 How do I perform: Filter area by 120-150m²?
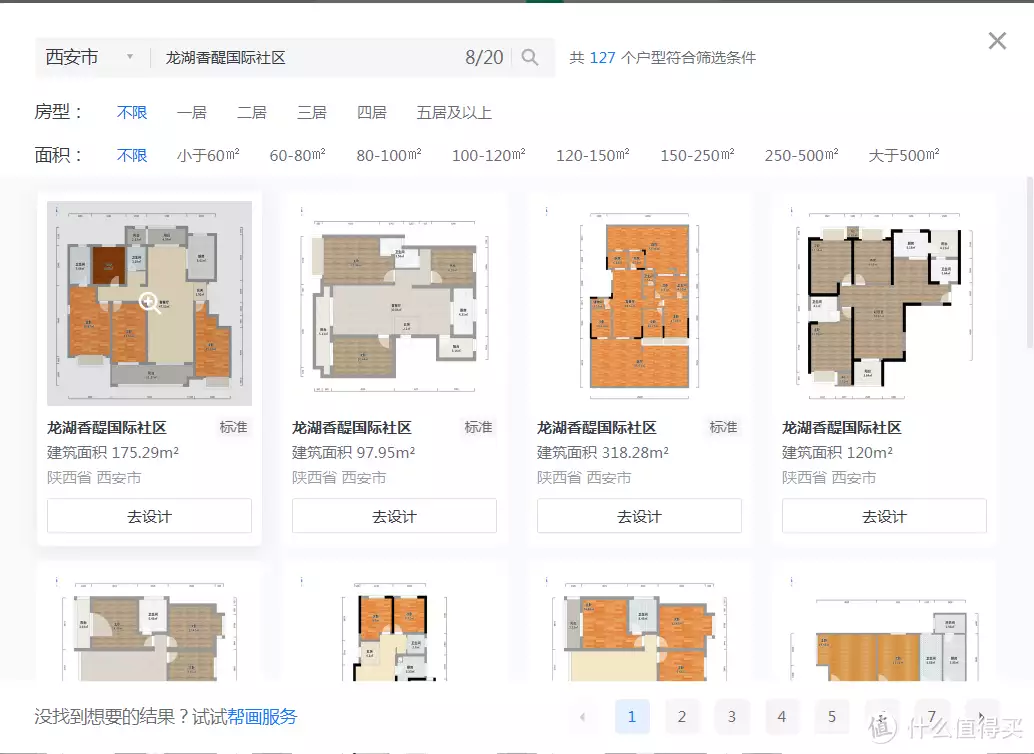pyautogui.click(x=593, y=156)
